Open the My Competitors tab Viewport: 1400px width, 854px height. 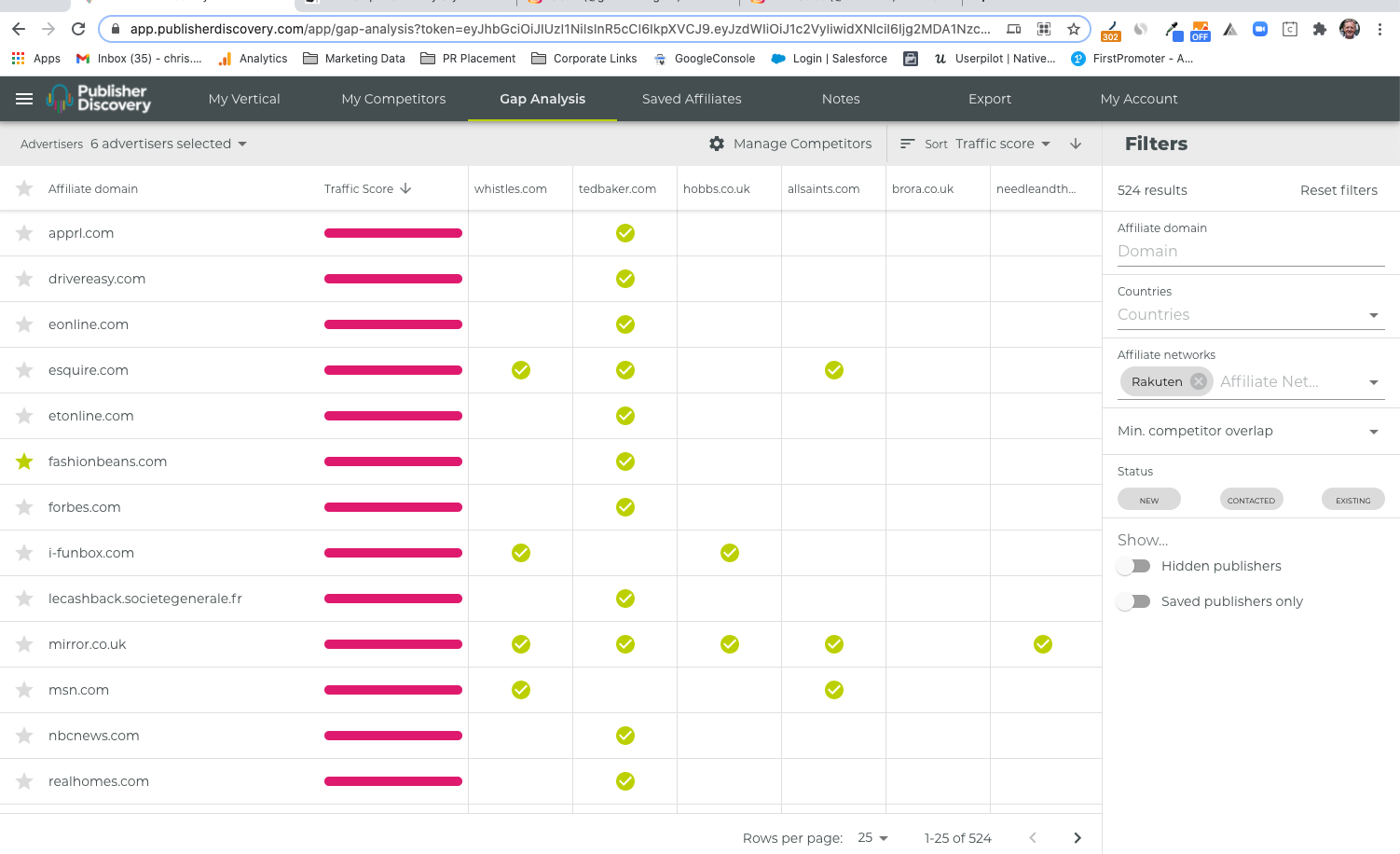pyautogui.click(x=393, y=99)
